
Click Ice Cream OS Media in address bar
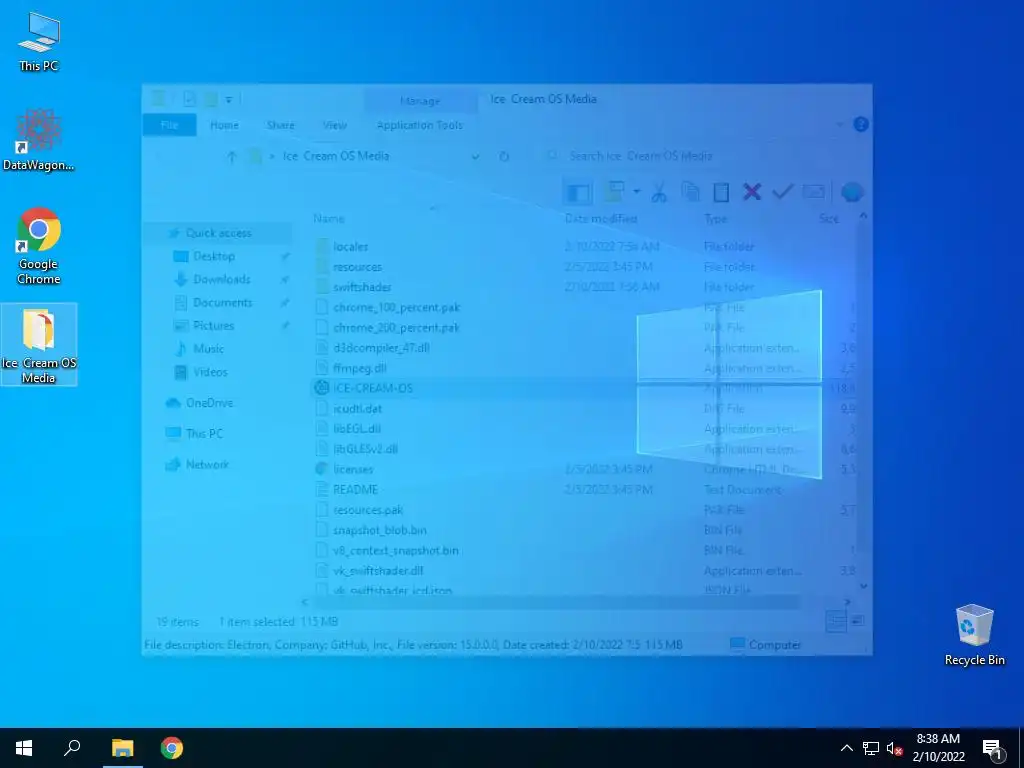click(336, 156)
